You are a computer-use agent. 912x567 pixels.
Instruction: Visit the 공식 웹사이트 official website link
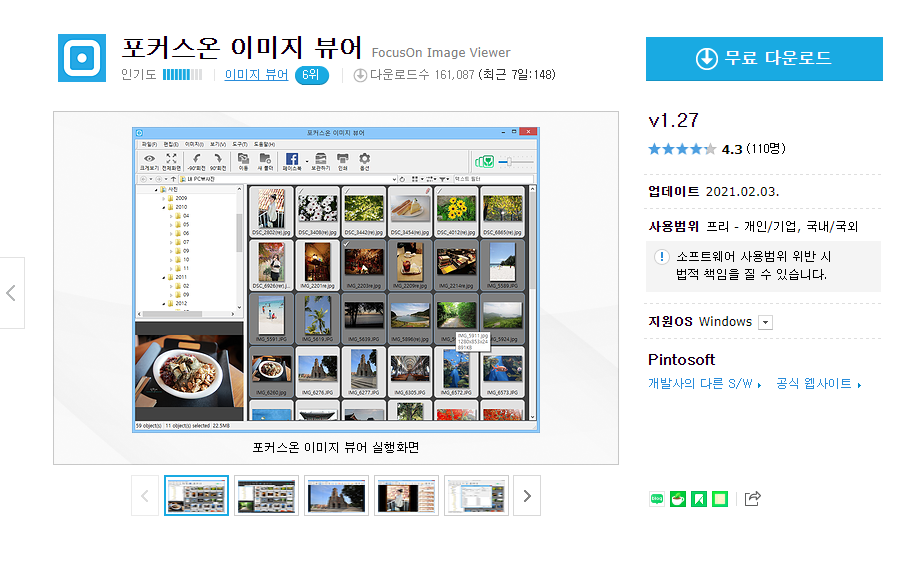tap(818, 384)
